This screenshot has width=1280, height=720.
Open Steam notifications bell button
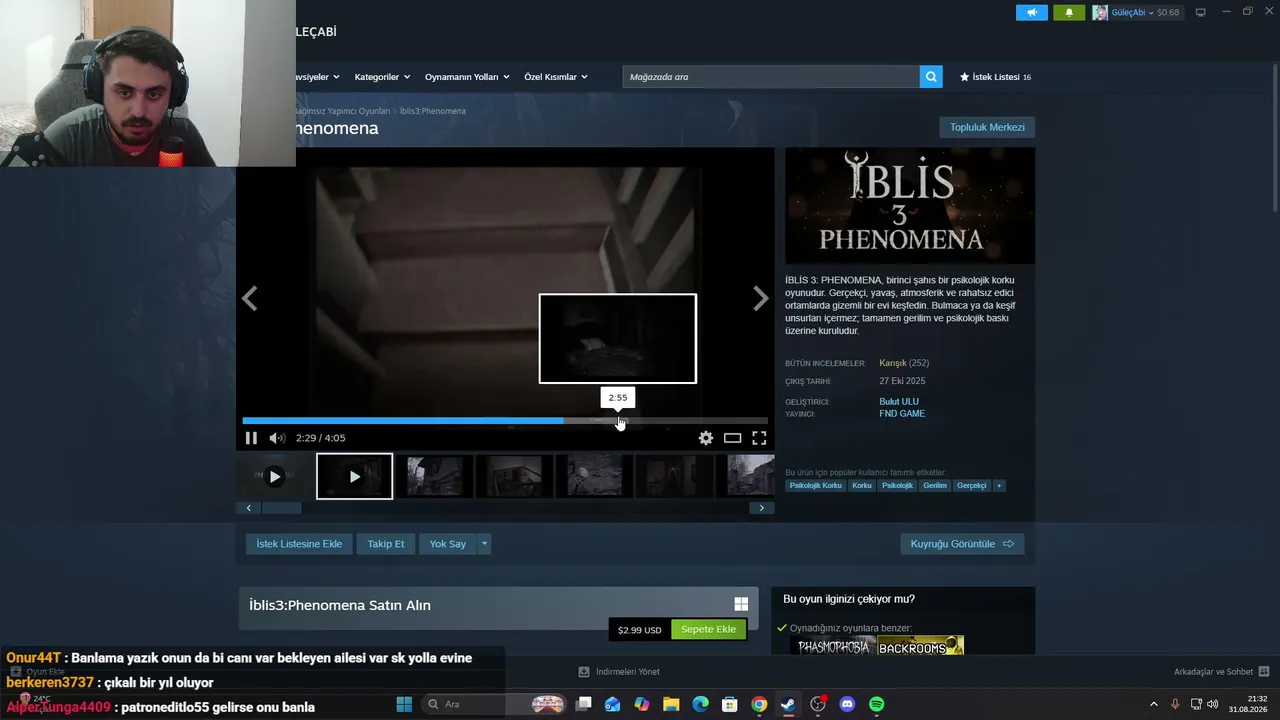[1069, 13]
